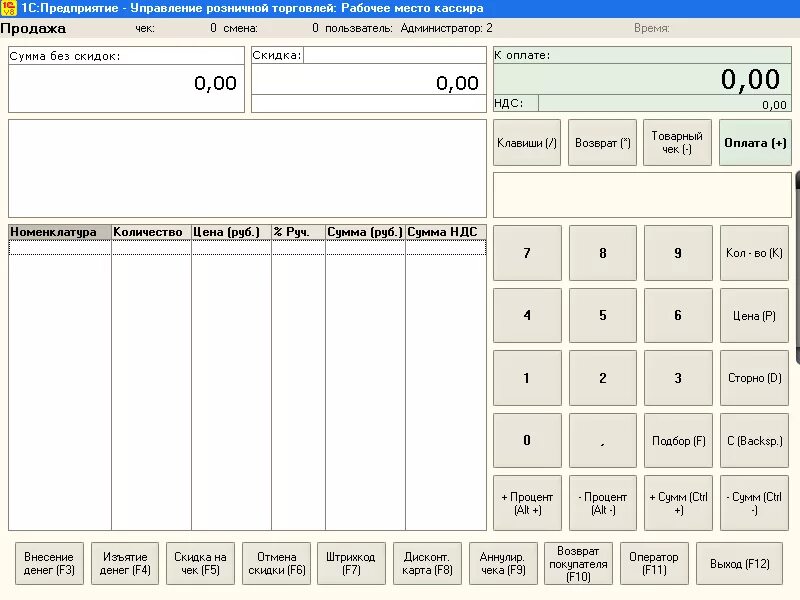Click Отмена скидки (F6)
This screenshot has width=800, height=600.
click(x=276, y=563)
